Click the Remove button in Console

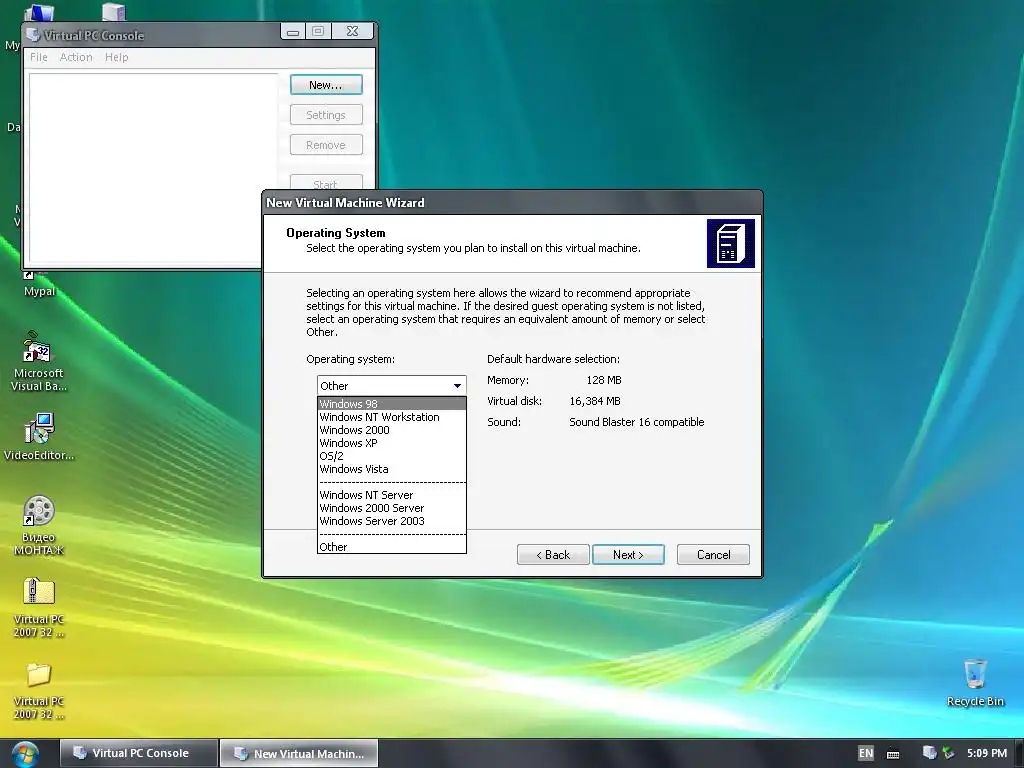tap(326, 145)
